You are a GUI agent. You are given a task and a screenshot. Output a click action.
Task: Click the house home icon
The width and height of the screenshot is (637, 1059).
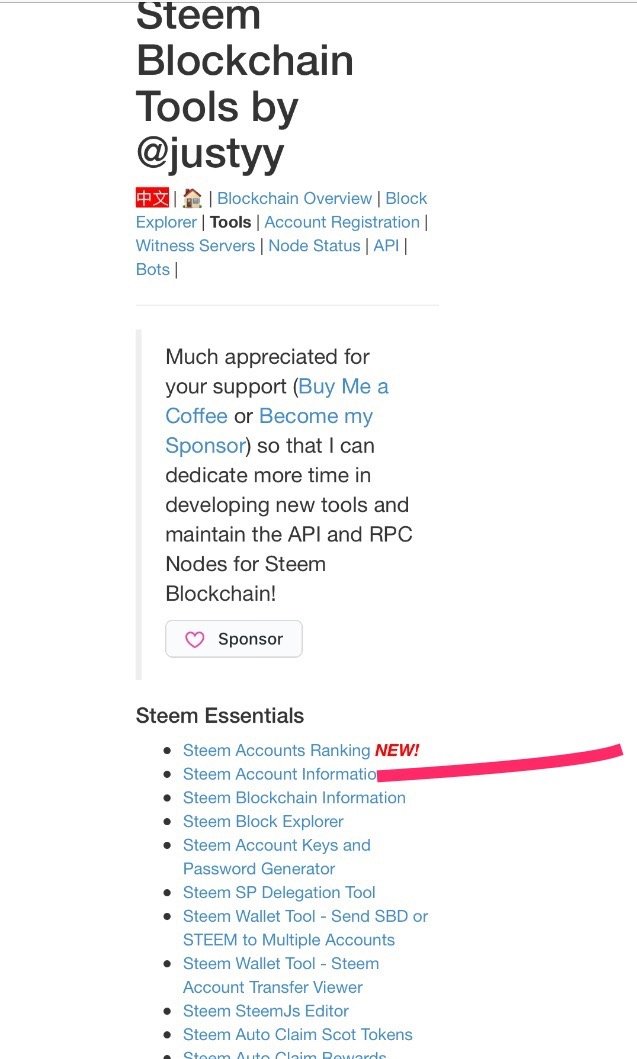coord(192,198)
